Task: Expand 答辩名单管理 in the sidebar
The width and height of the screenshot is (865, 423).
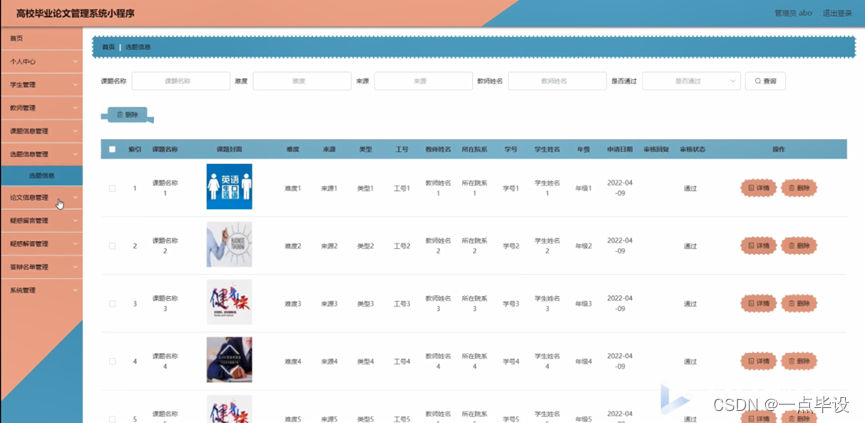Action: click(41, 267)
